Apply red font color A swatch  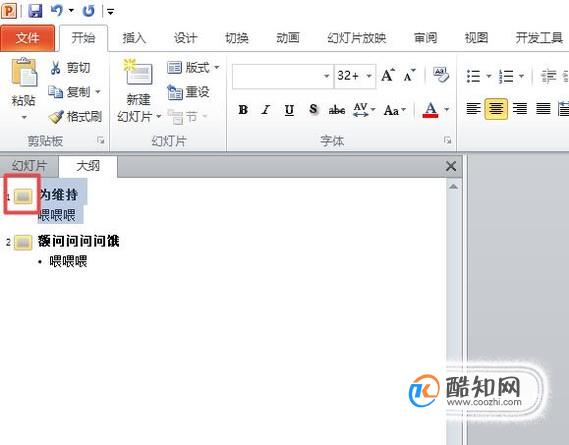click(430, 109)
